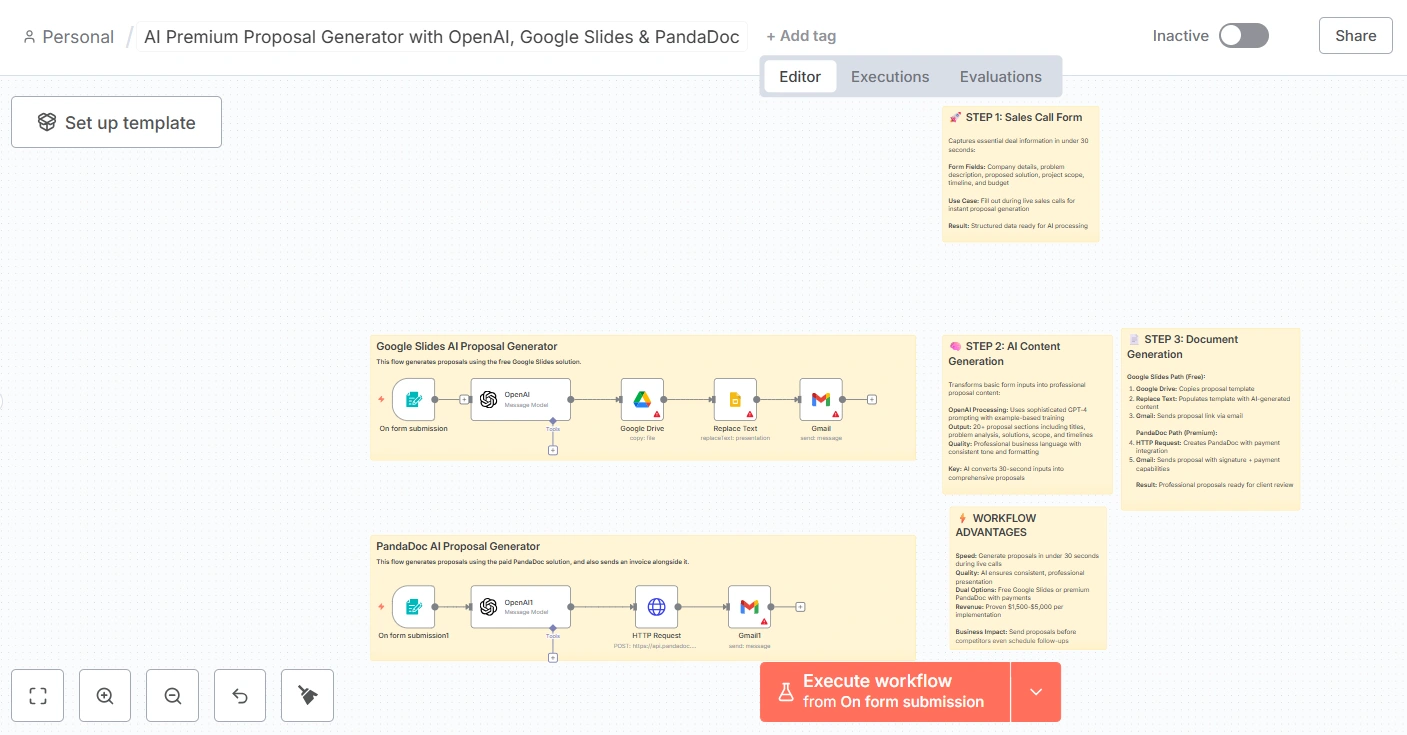This screenshot has width=1407, height=735.
Task: Toggle the workflow Inactive switch
Action: coord(1243,36)
